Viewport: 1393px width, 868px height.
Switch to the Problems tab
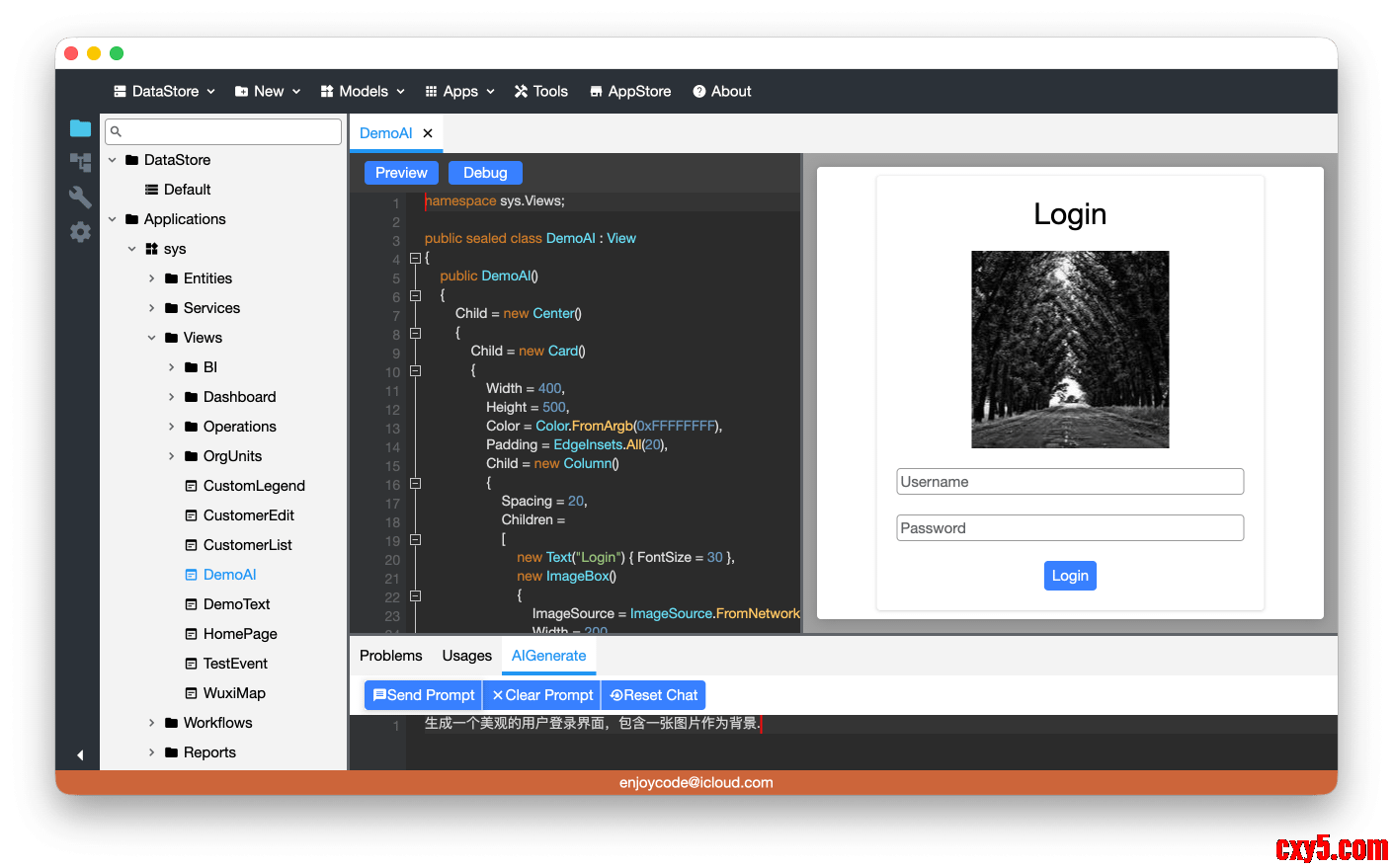(390, 656)
